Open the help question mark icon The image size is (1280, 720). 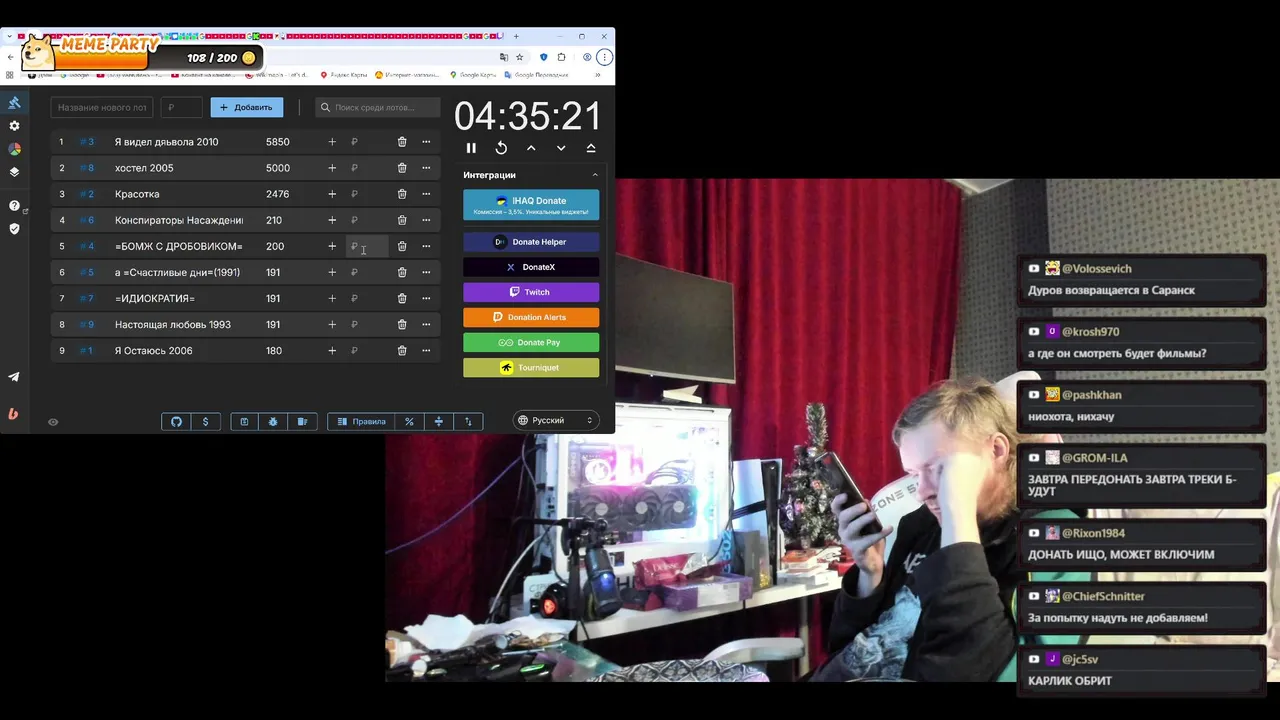pyautogui.click(x=14, y=206)
